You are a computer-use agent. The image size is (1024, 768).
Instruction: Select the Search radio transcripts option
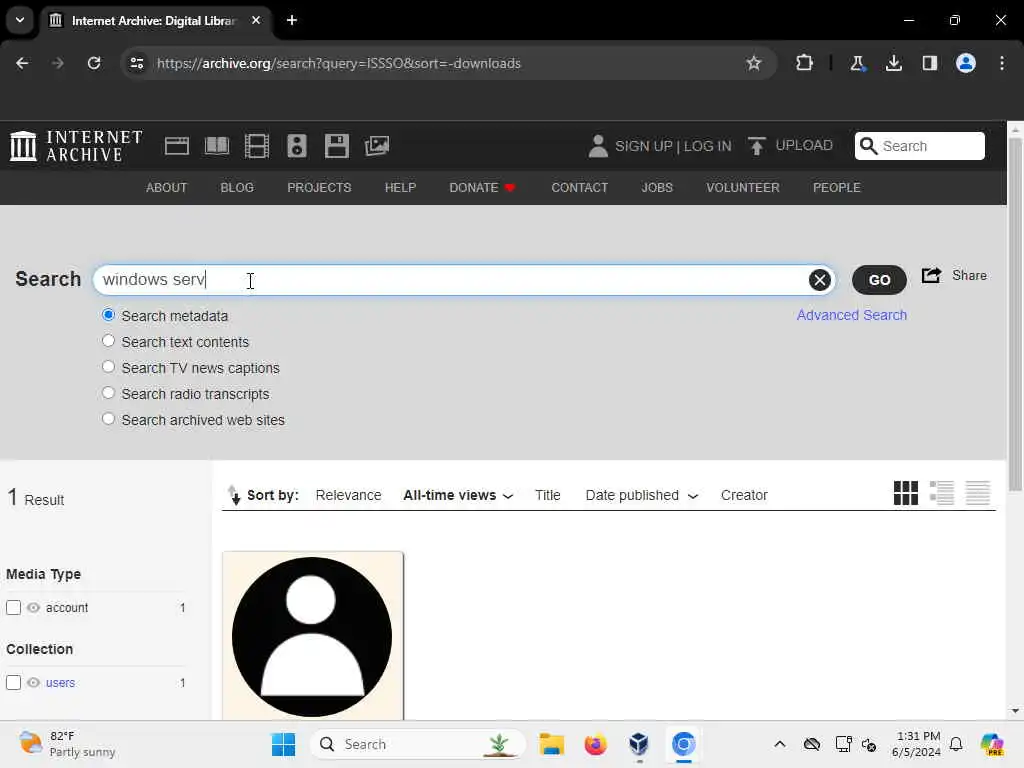tap(108, 394)
